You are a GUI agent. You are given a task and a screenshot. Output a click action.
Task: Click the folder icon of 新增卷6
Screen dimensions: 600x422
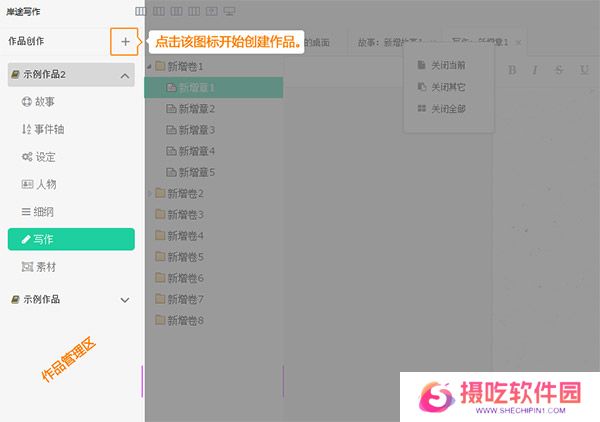coord(160,278)
